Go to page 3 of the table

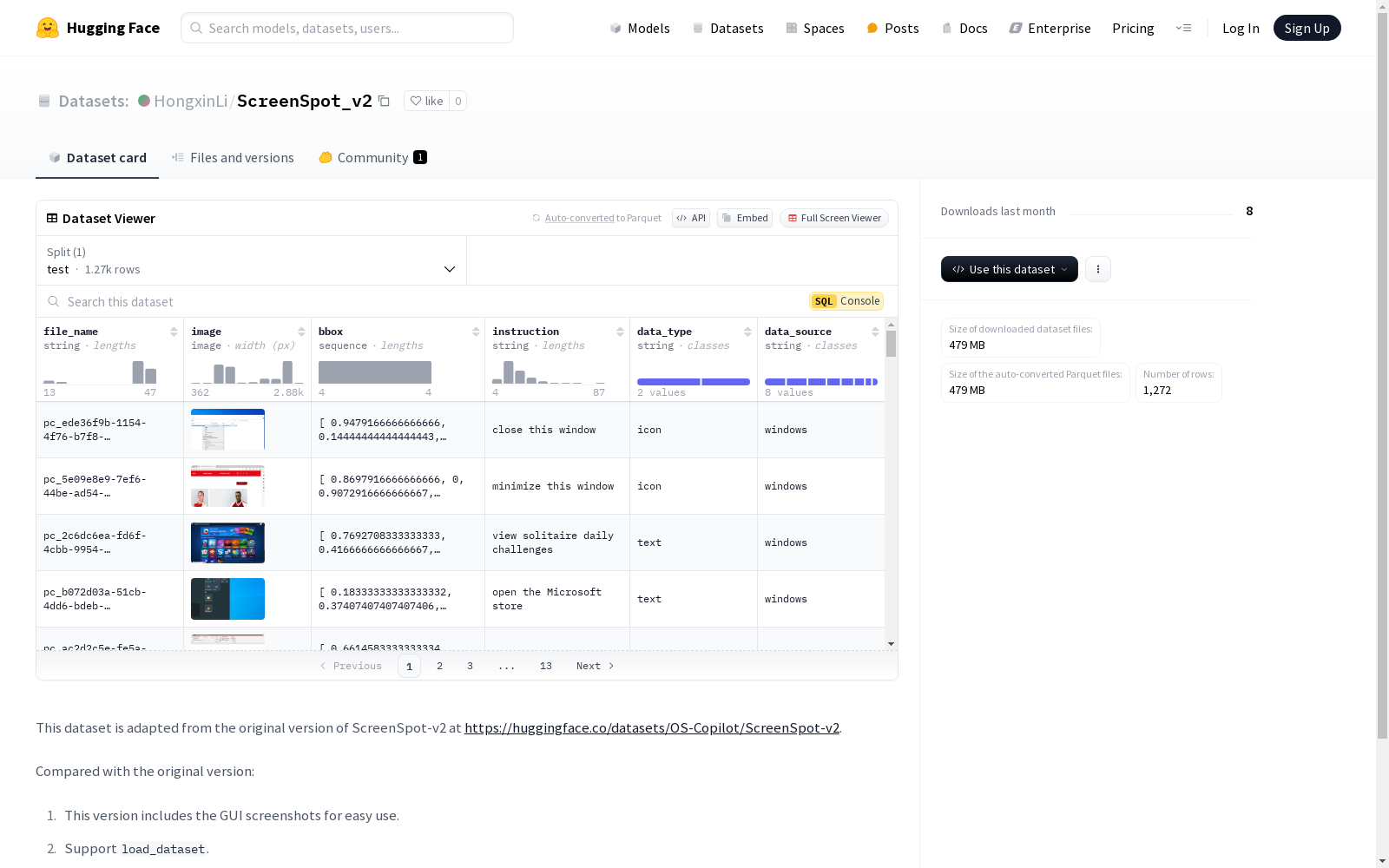471,666
